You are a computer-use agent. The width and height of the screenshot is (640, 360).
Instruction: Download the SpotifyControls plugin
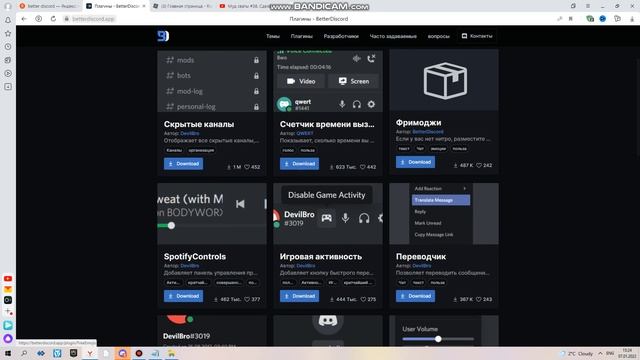tap(183, 296)
